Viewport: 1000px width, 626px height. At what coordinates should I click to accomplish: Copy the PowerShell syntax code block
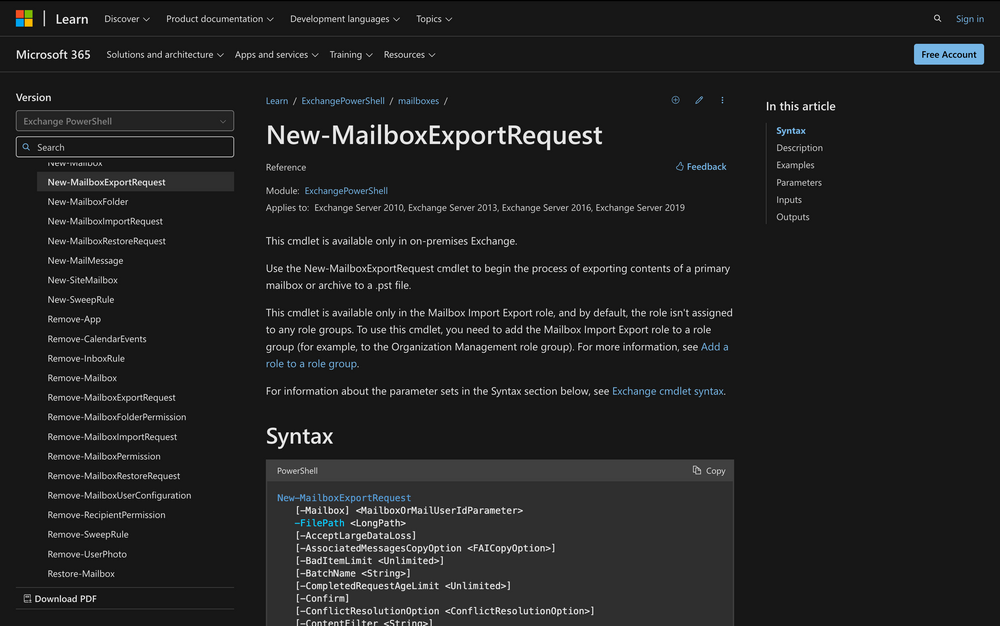[708, 470]
